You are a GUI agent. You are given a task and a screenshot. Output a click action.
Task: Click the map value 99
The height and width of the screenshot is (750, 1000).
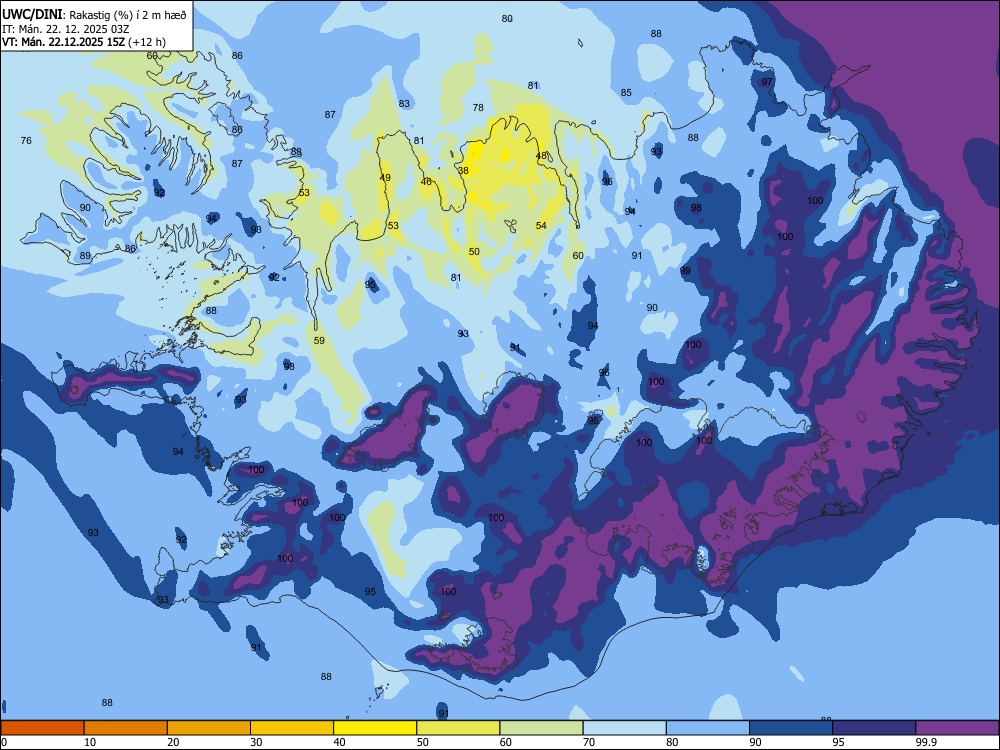pyautogui.click(x=685, y=270)
